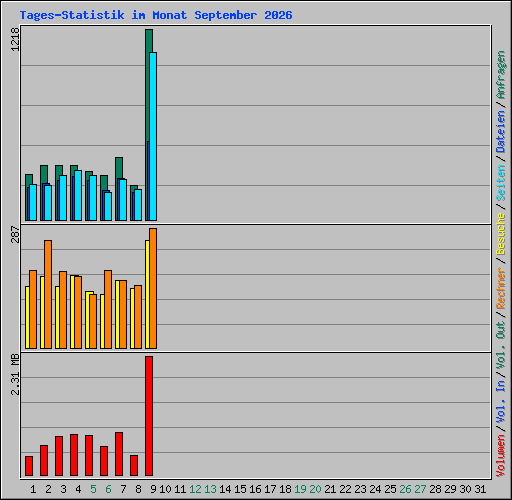Click day label "18" on the x-axis
This screenshot has width=512, height=500.
click(x=285, y=489)
